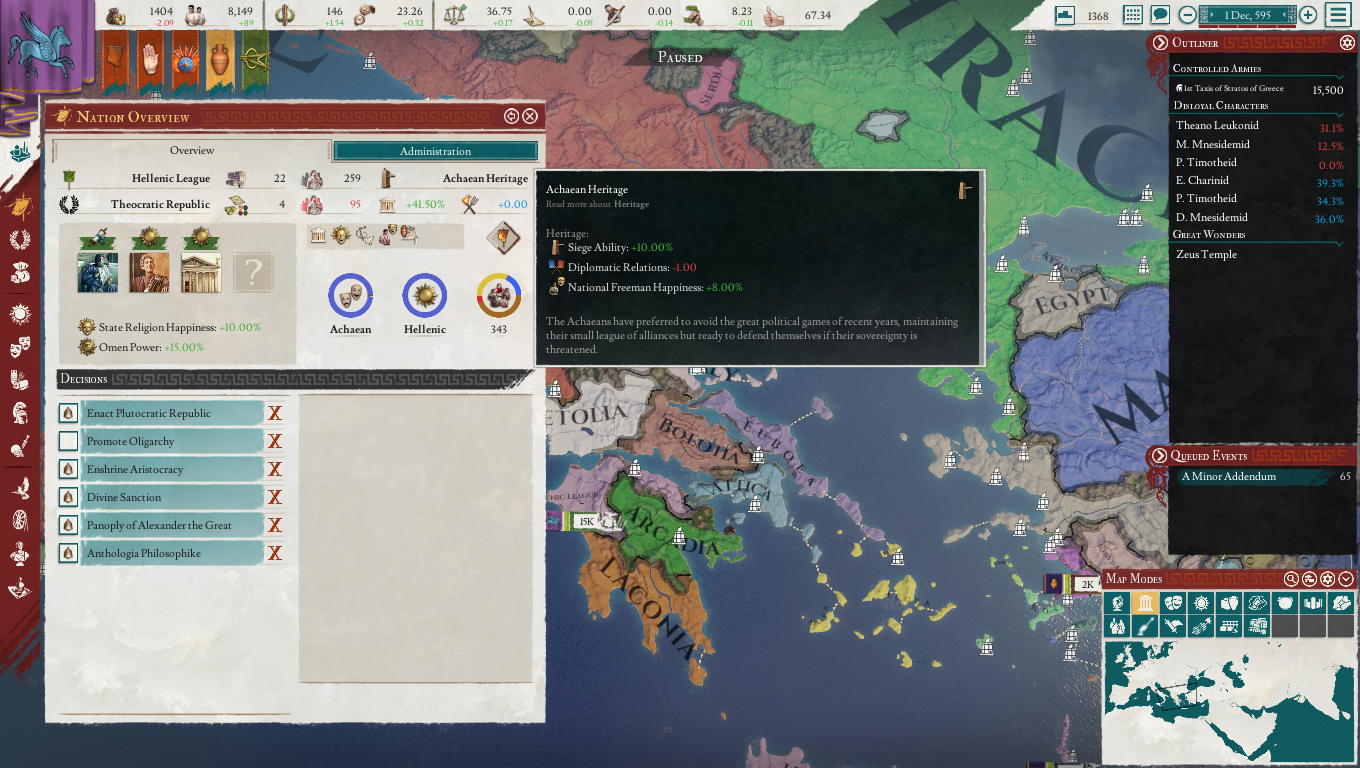Click the Pegasus nation flag

[47, 47]
